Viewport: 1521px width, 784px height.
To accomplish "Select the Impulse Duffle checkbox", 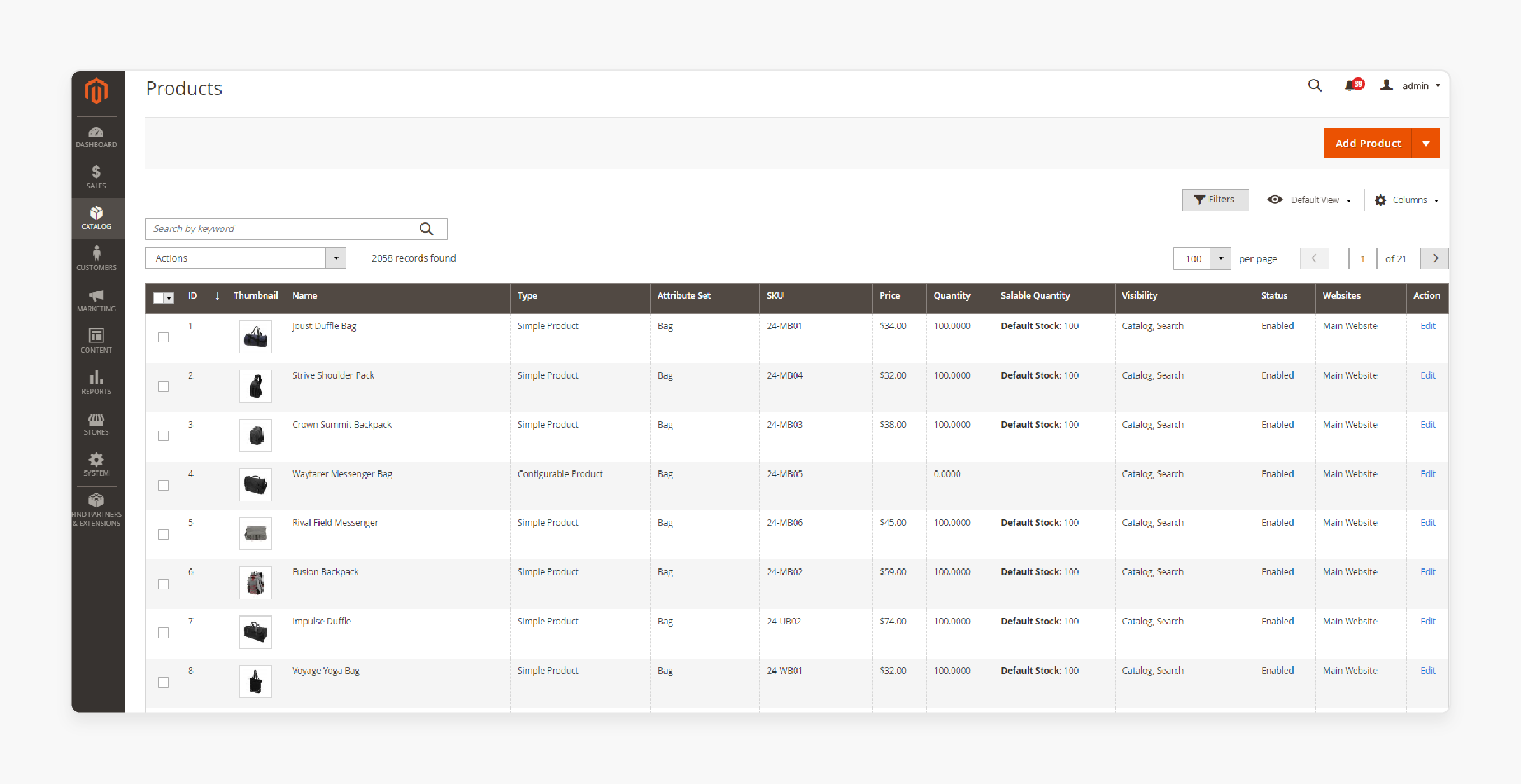I will pos(164,633).
